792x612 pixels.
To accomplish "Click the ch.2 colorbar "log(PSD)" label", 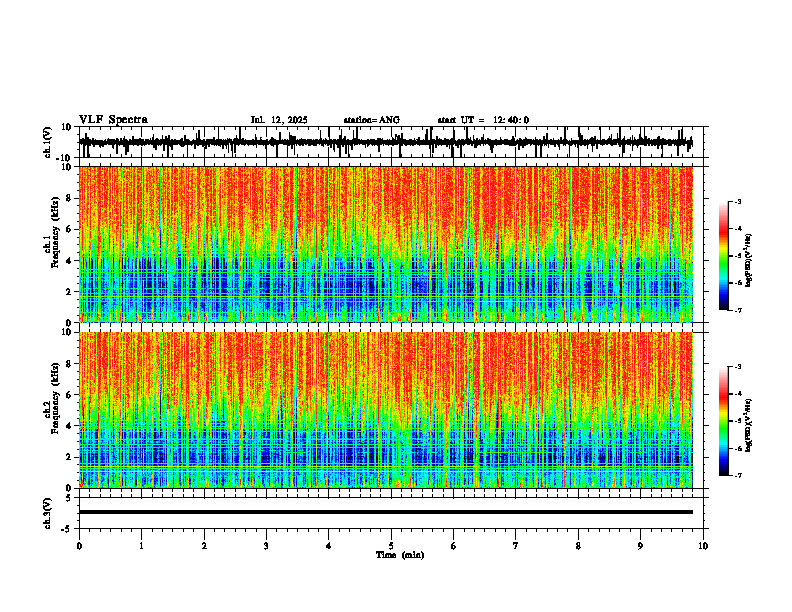I will coord(749,425).
